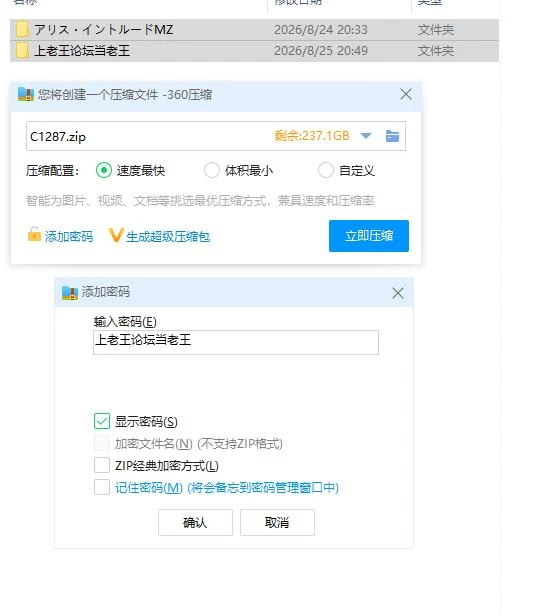The image size is (555, 616).
Task: Click the 生成超级压缩包 link
Action: pyautogui.click(x=168, y=236)
